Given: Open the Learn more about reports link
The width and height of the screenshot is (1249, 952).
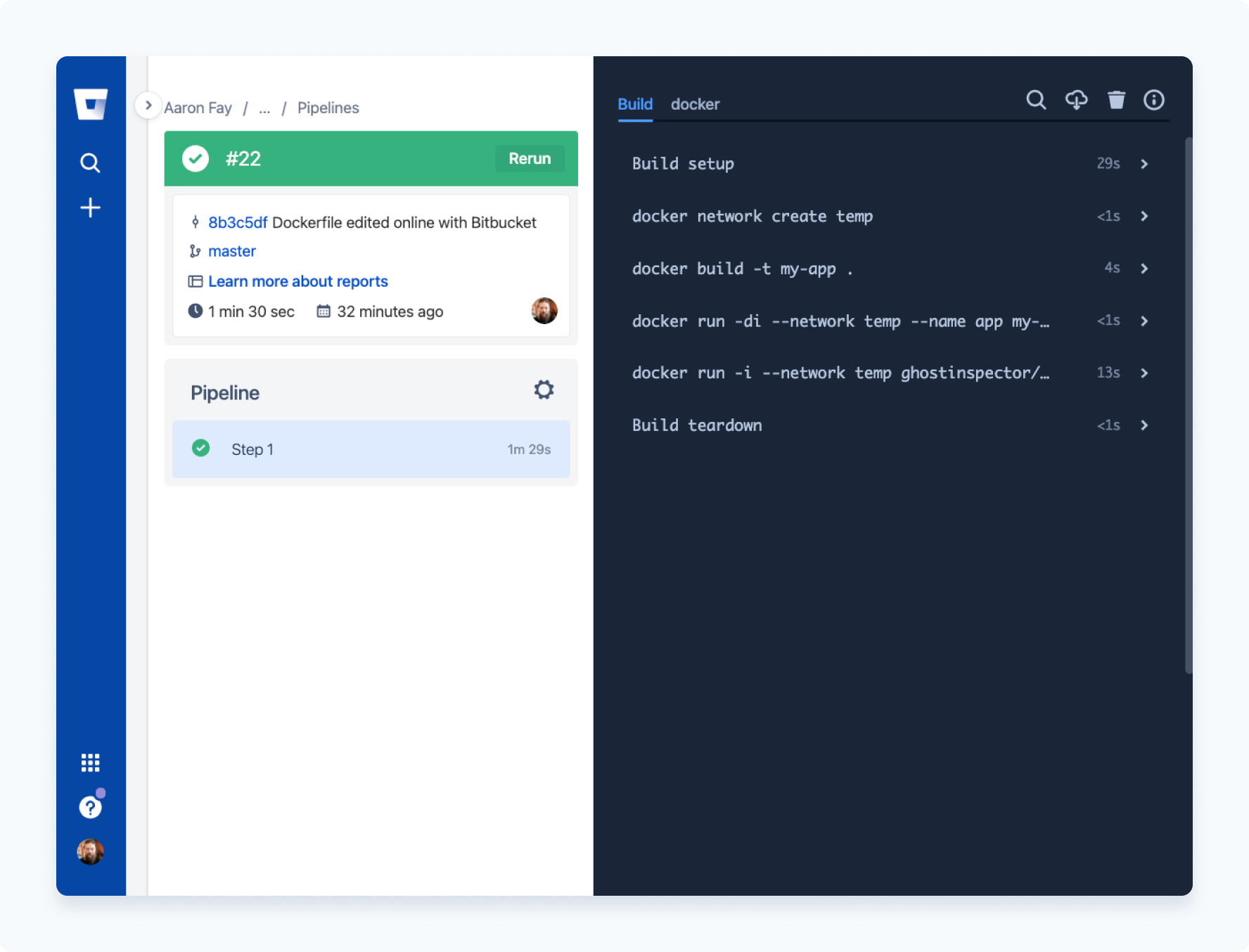Looking at the screenshot, I should tap(297, 281).
